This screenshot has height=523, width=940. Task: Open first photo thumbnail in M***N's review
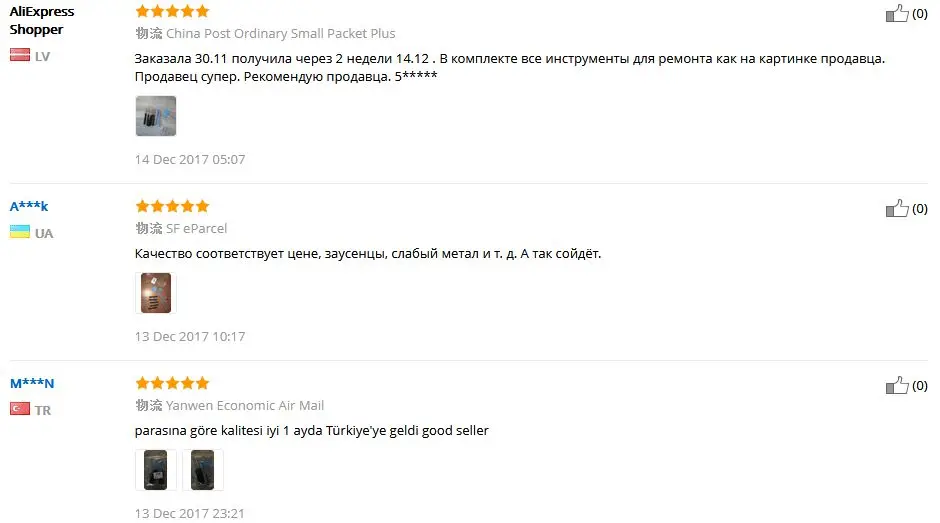click(x=156, y=470)
